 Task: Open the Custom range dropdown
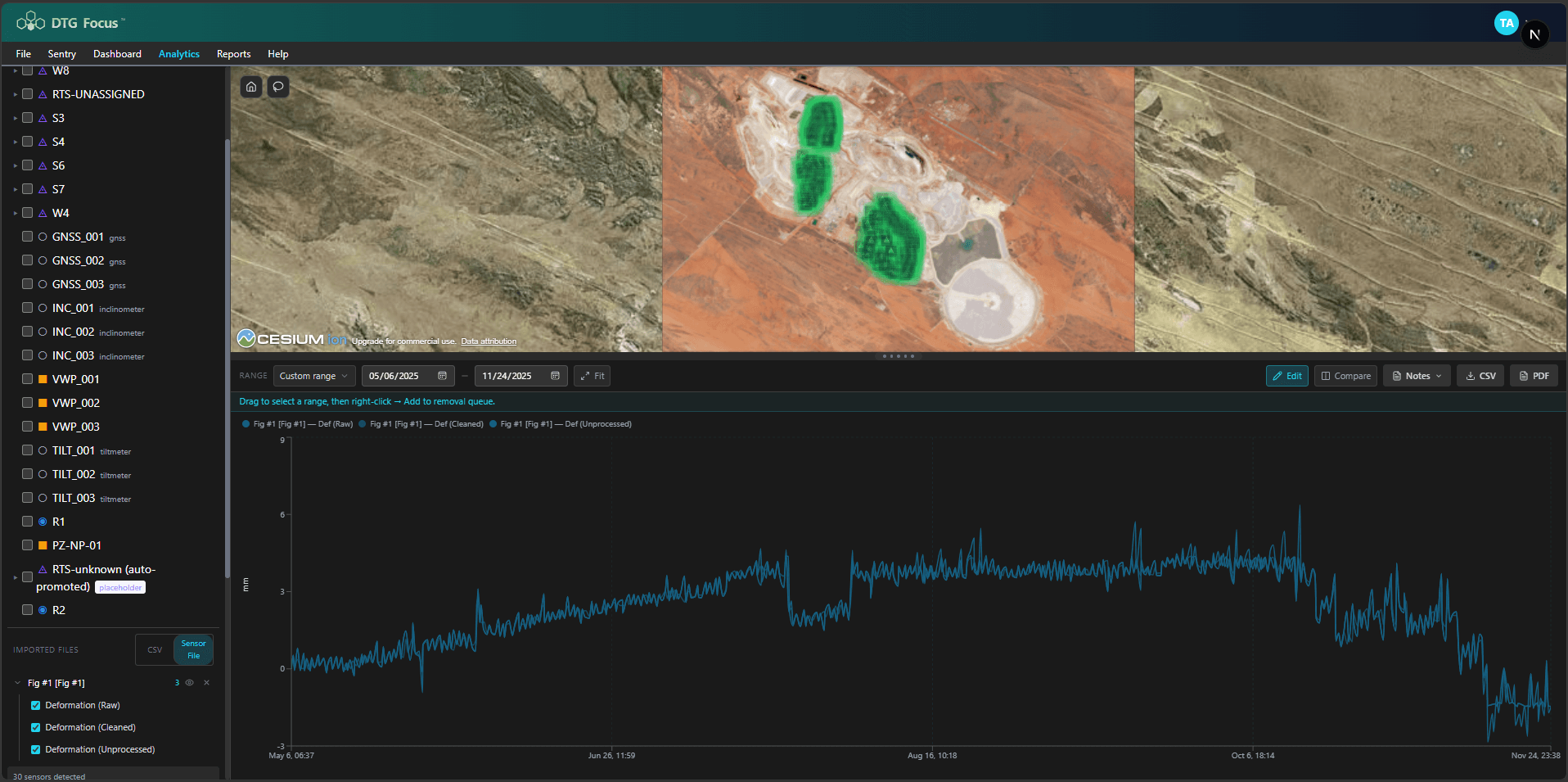(314, 376)
